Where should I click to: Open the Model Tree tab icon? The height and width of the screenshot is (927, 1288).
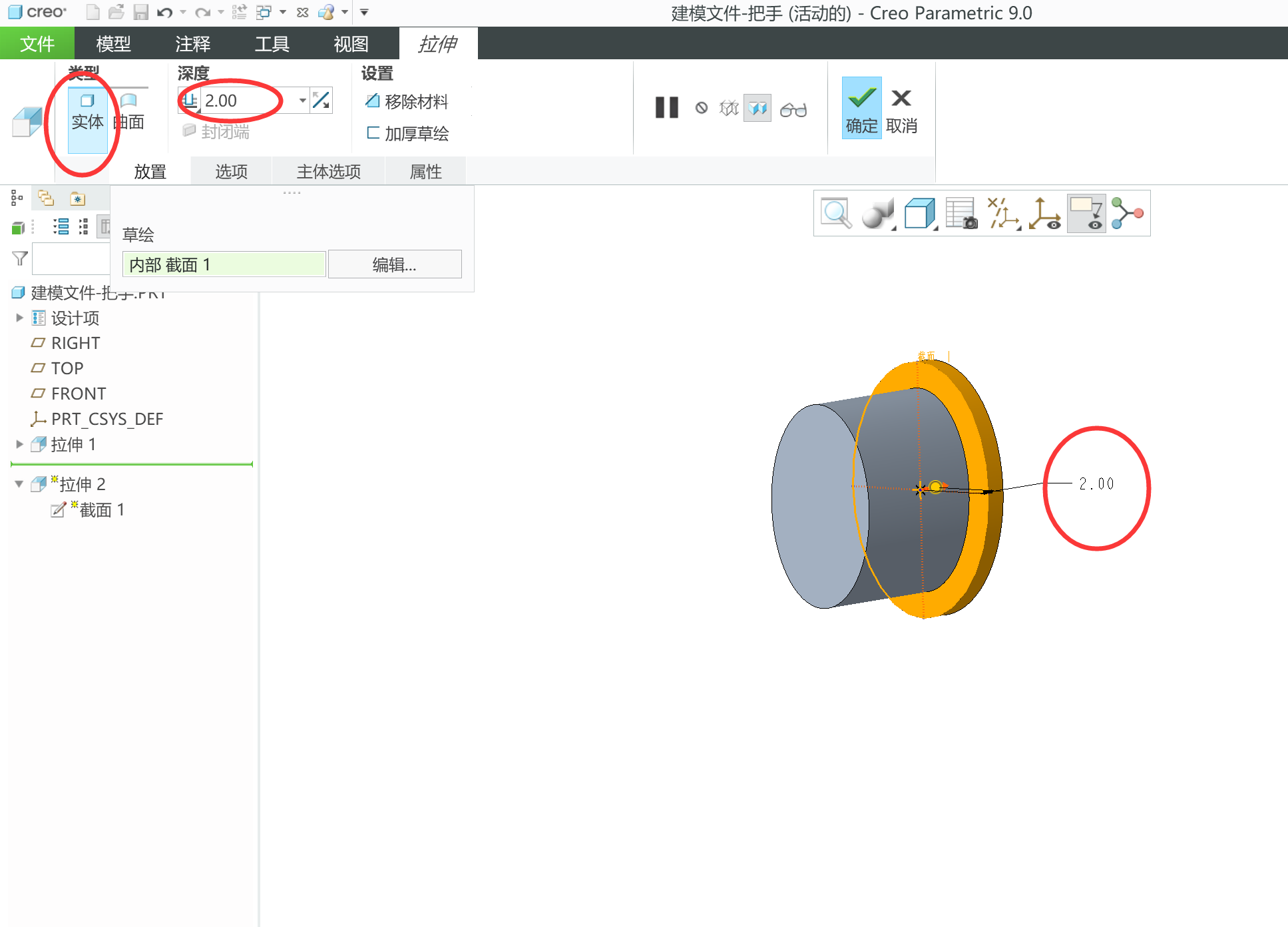click(x=17, y=198)
